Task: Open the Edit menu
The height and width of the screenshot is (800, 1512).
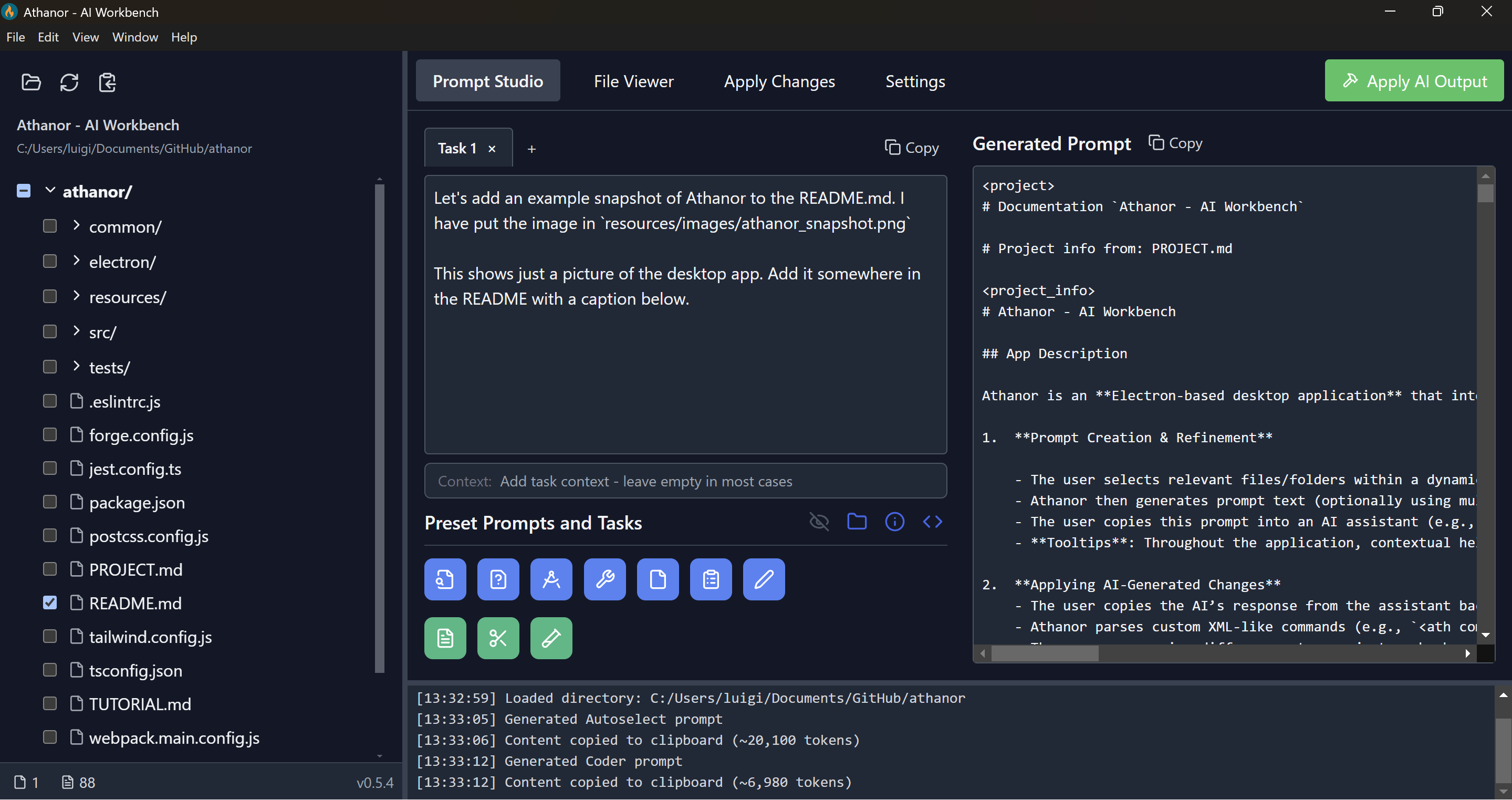Action: pos(48,37)
